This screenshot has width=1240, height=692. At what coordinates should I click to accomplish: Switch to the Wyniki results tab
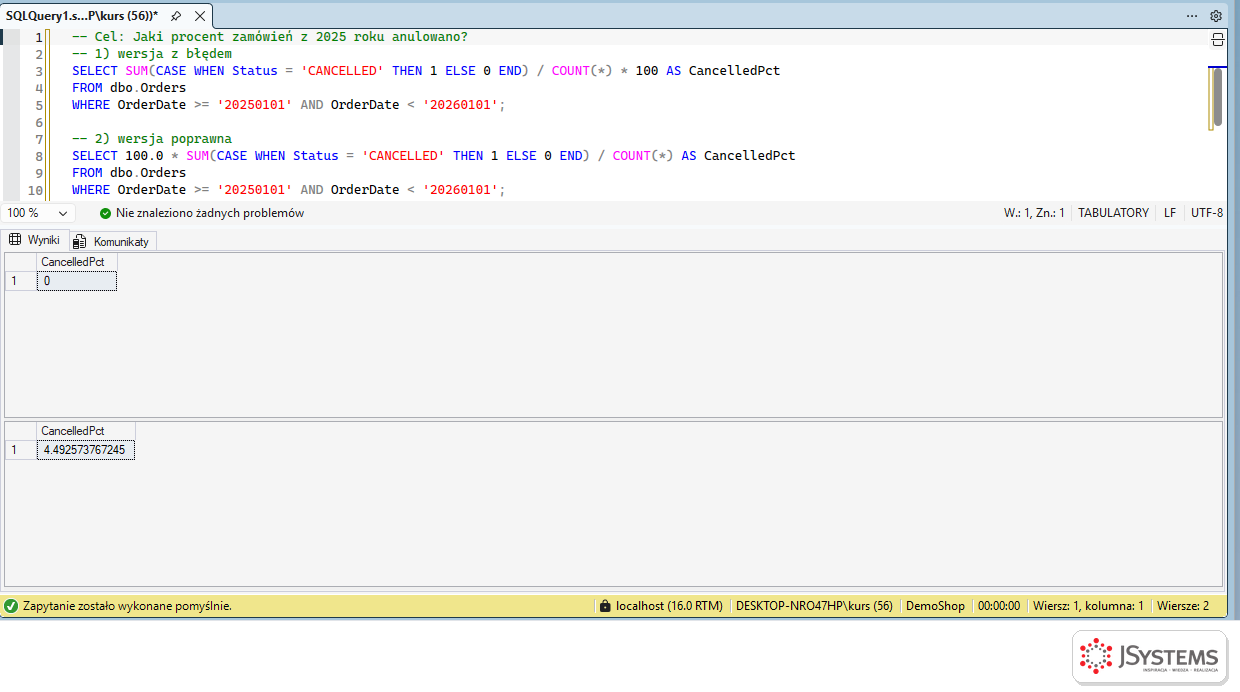pos(35,240)
